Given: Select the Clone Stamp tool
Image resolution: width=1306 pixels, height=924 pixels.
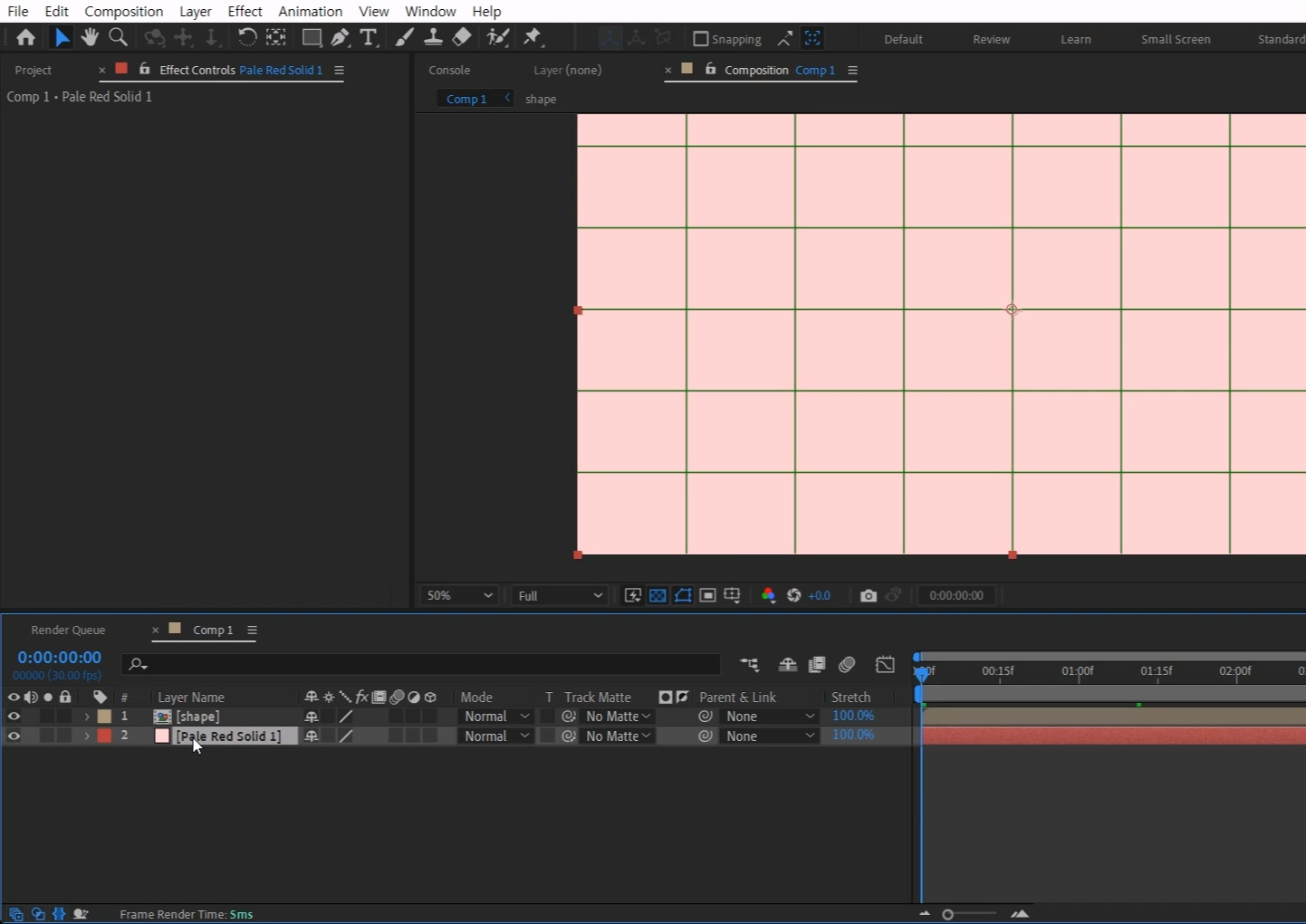Looking at the screenshot, I should pyautogui.click(x=434, y=37).
